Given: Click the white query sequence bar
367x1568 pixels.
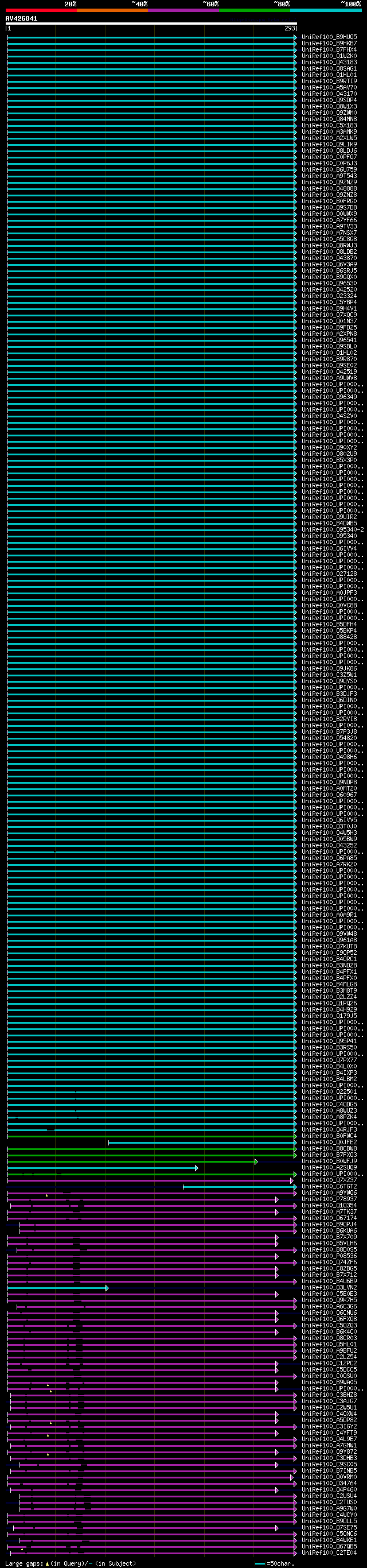Looking at the screenshot, I should [x=151, y=24].
